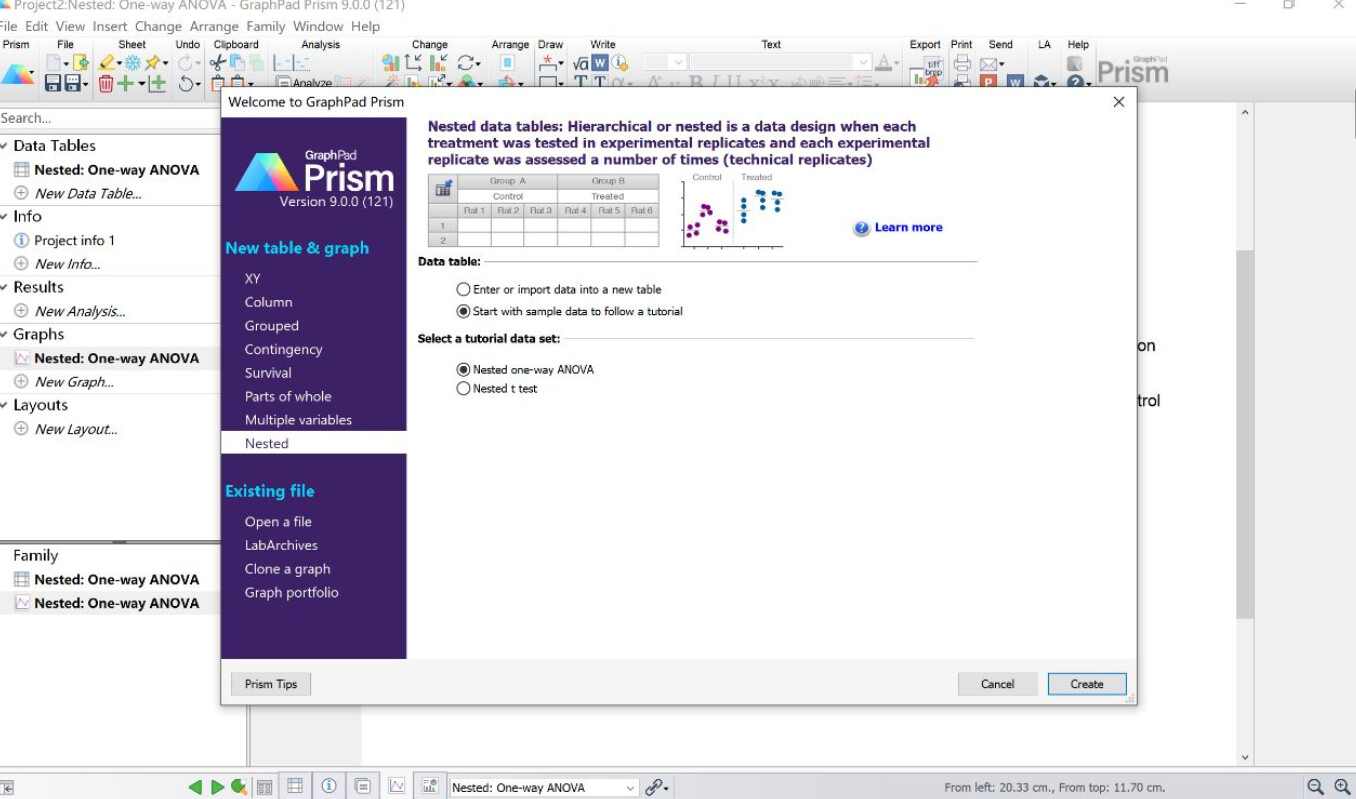Screen dimensions: 1356x799
Task: Click the Send to Word icon
Action: pos(1015,80)
